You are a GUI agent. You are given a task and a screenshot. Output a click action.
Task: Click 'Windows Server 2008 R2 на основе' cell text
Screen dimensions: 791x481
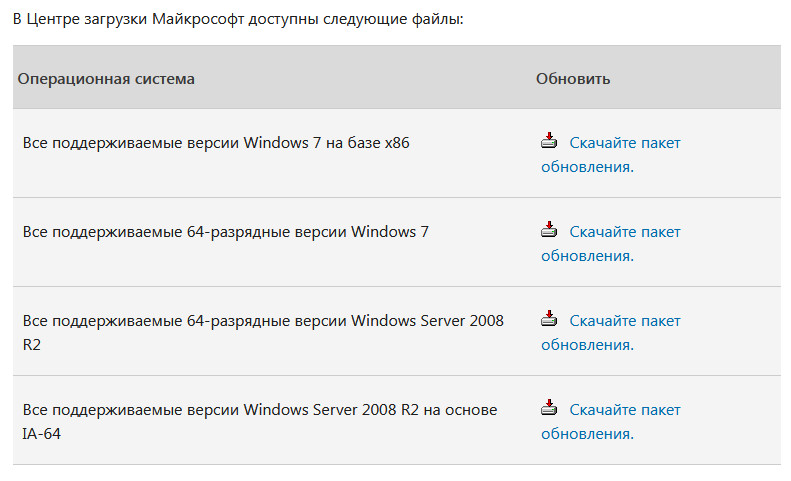[x=370, y=409]
